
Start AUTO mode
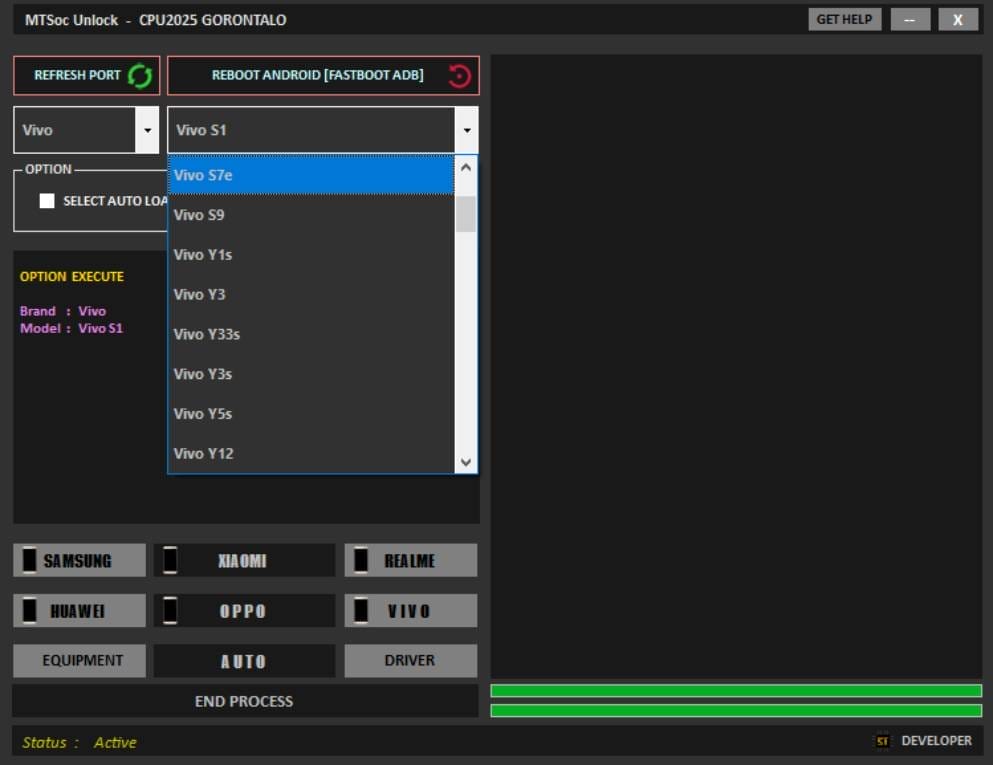click(x=244, y=660)
